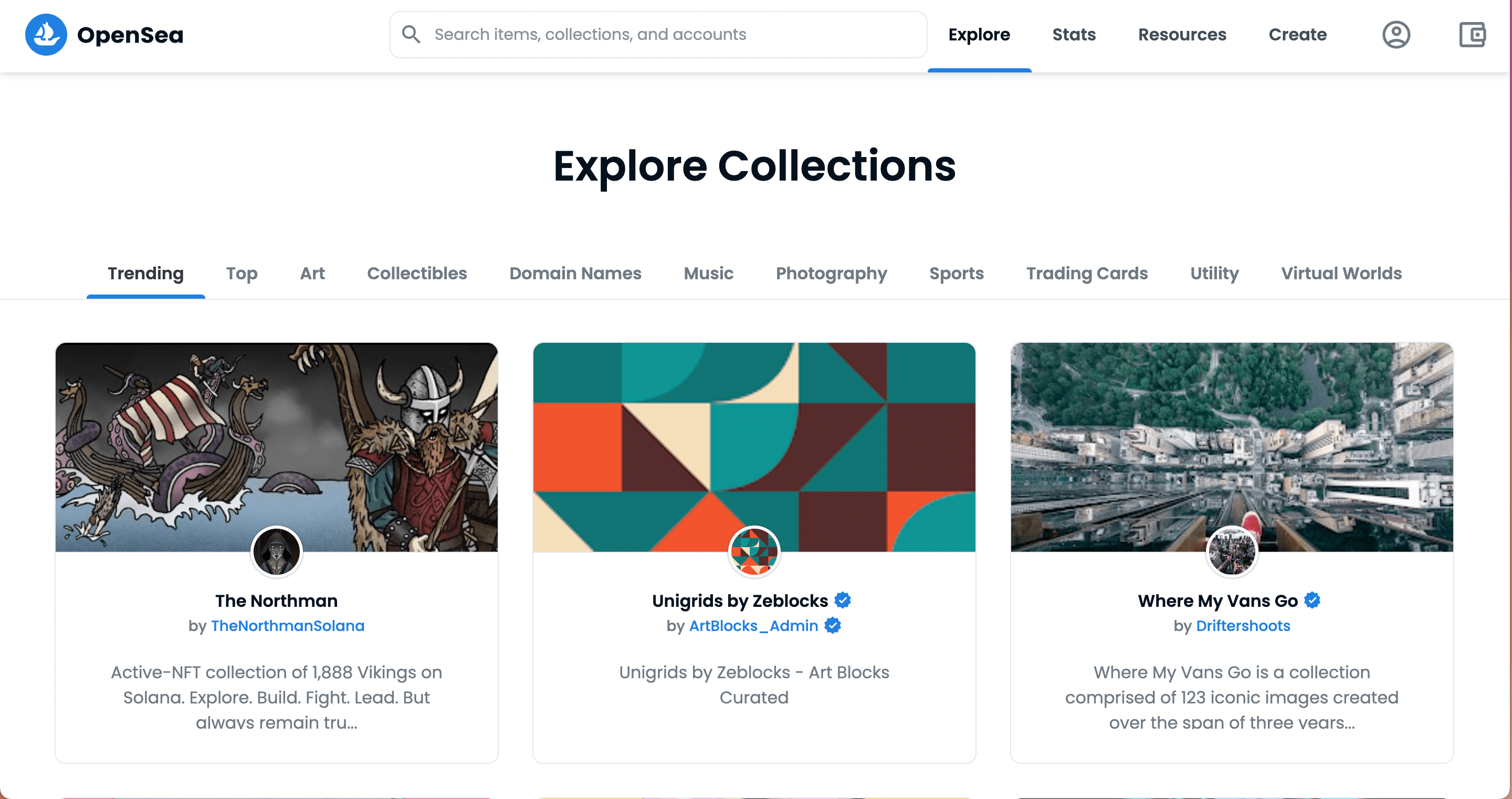Click Where My Vans Go avatar
Screen dimensions: 1512x799
tap(1232, 551)
